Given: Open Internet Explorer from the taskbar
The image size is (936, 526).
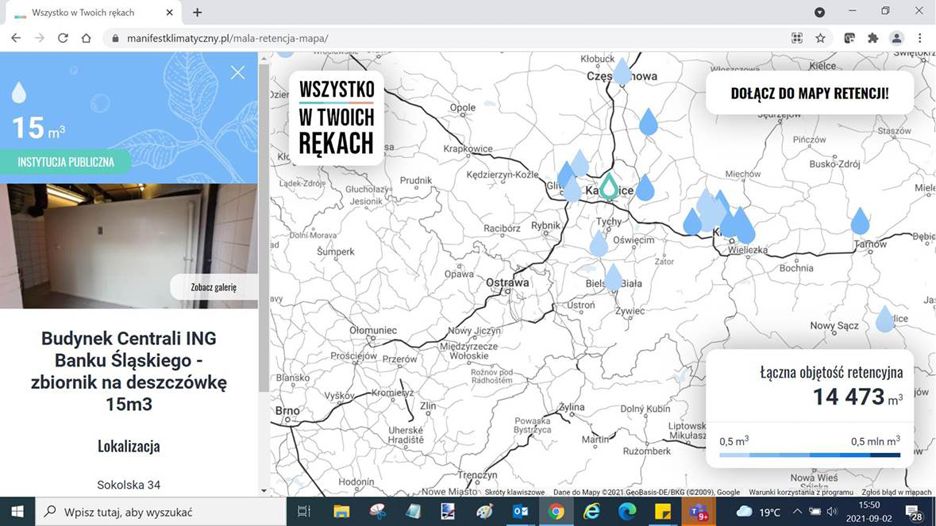Looking at the screenshot, I should 591,512.
